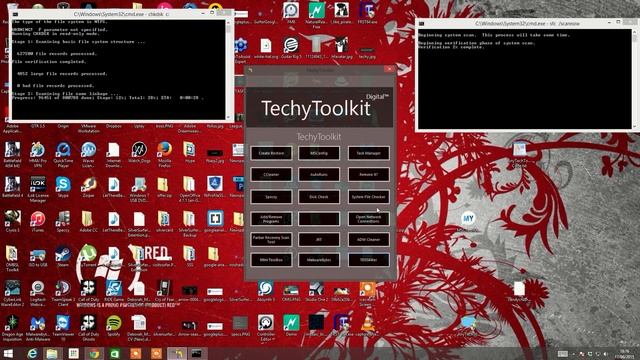Start AutoRuns from TechyToolkit
Viewport: 640px width, 360px height.
coord(319,175)
